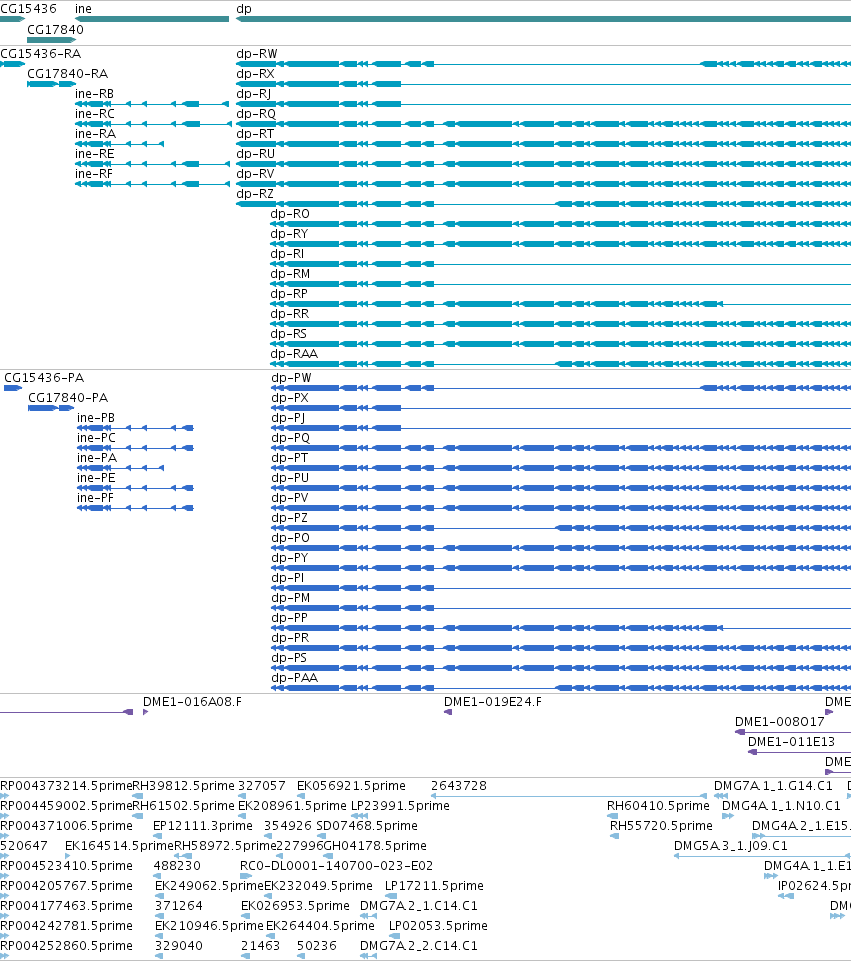The height and width of the screenshot is (961, 851).
Task: Open clone DME1-008017
Action: [779, 722]
